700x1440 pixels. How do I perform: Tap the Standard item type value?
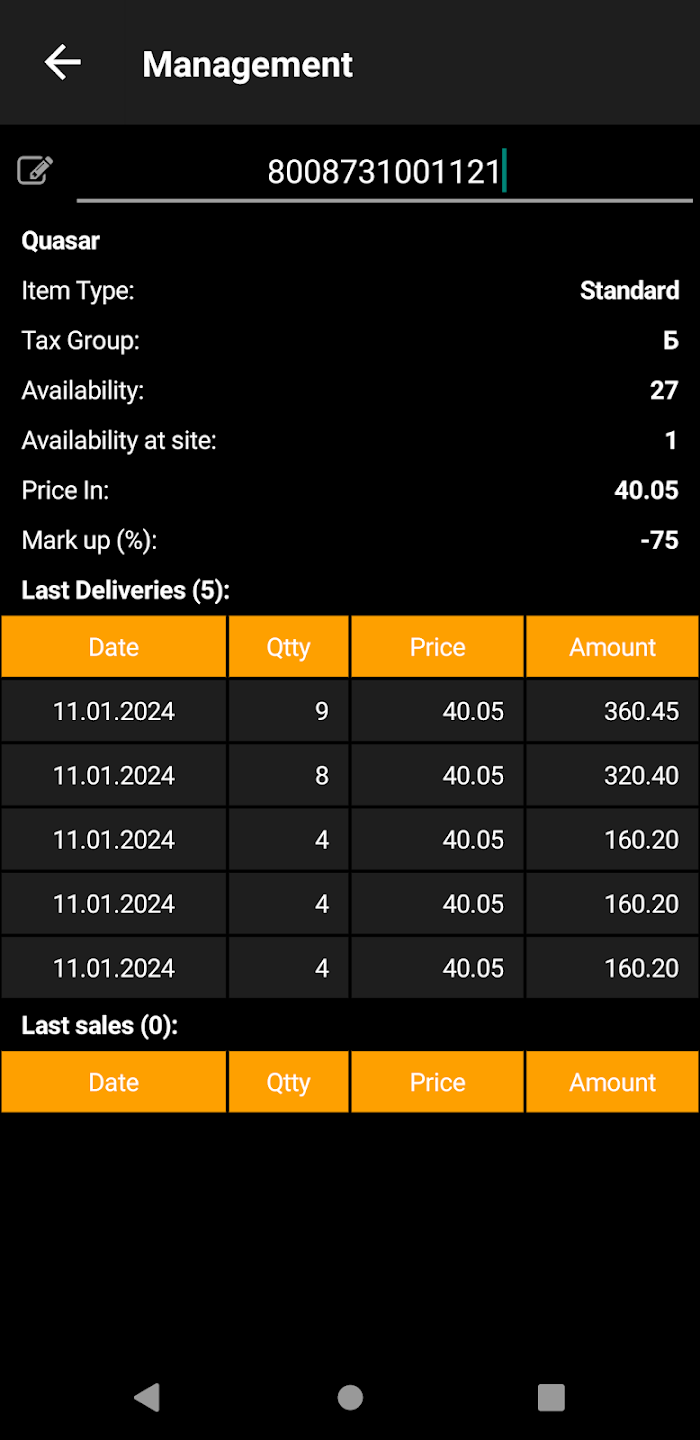(629, 291)
